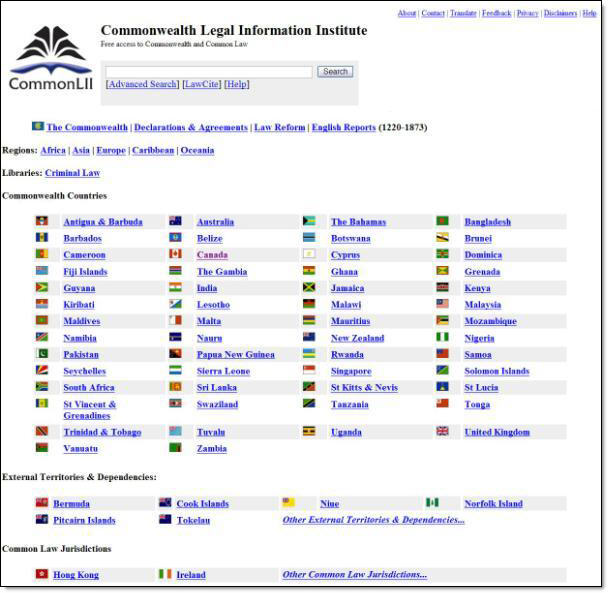Focus the search text field
This screenshot has width=608, height=593.
click(x=209, y=72)
